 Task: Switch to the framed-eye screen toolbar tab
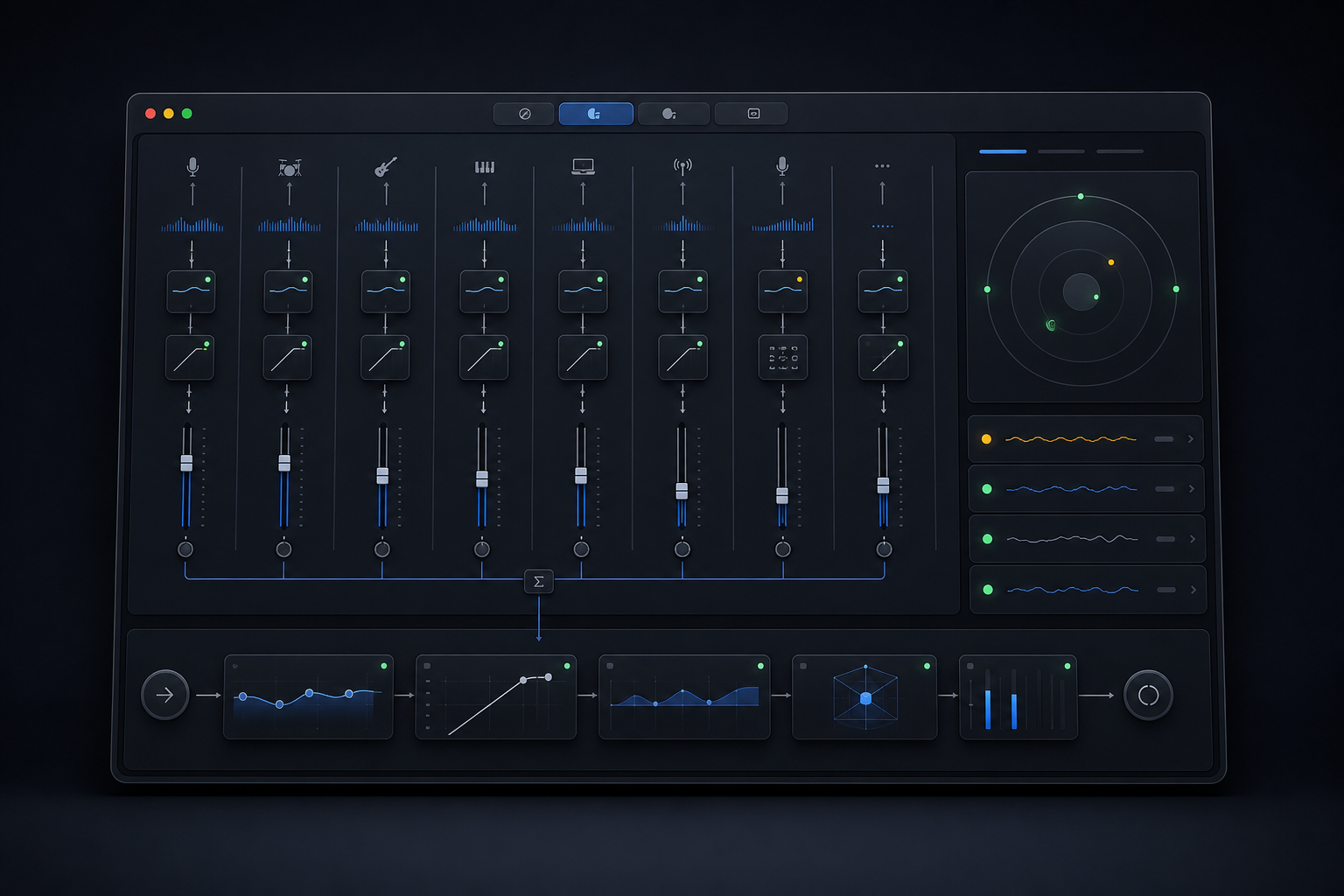752,114
